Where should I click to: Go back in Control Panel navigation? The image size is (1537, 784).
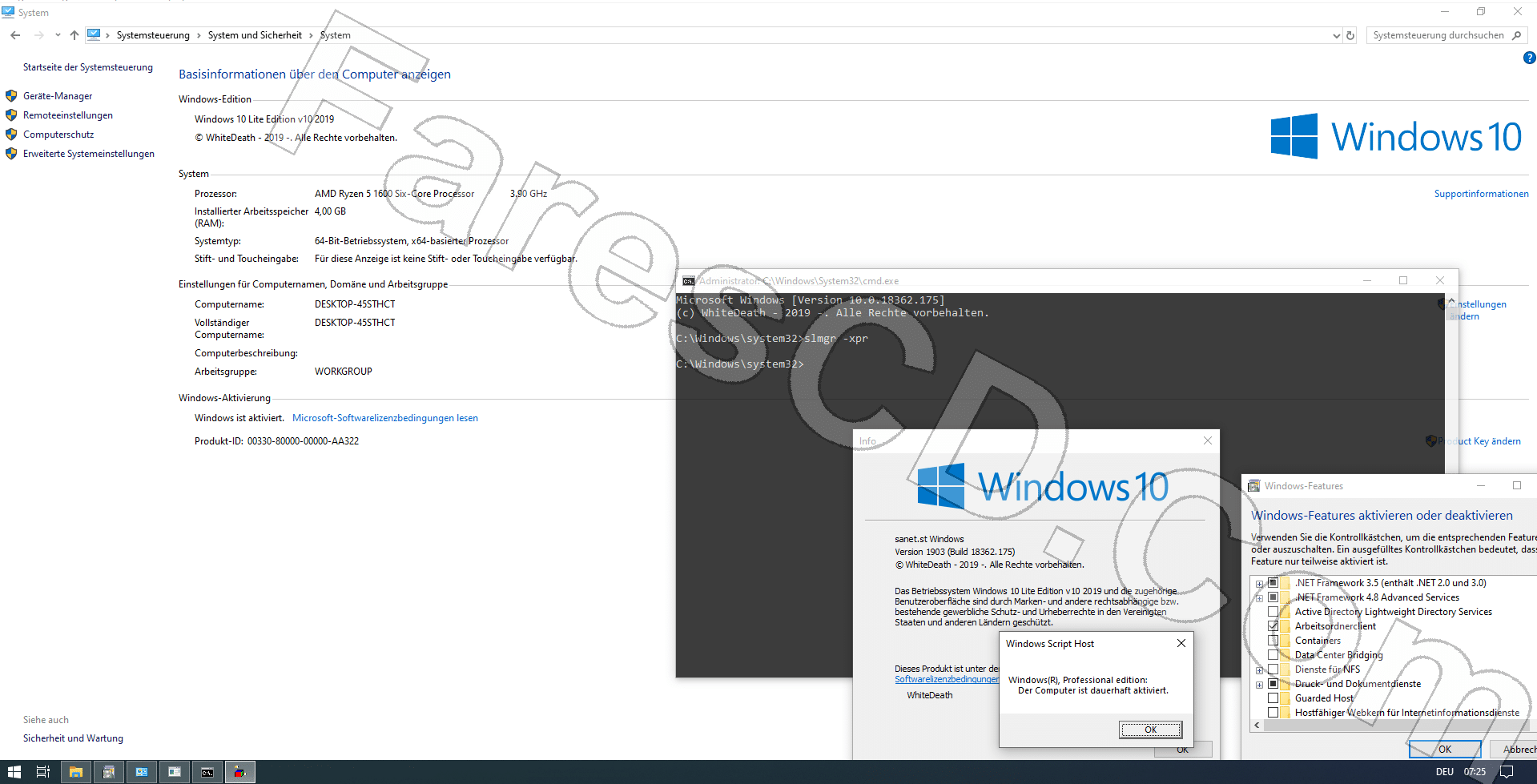click(x=15, y=35)
